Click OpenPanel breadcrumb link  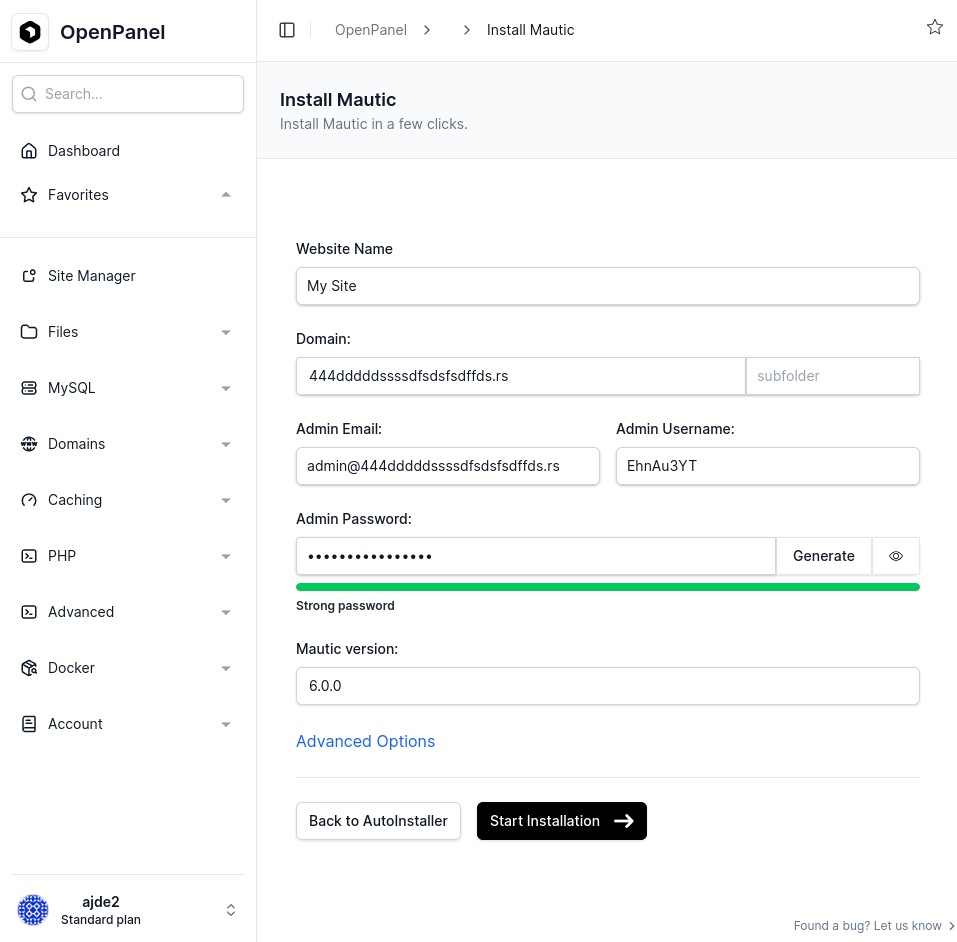[370, 30]
